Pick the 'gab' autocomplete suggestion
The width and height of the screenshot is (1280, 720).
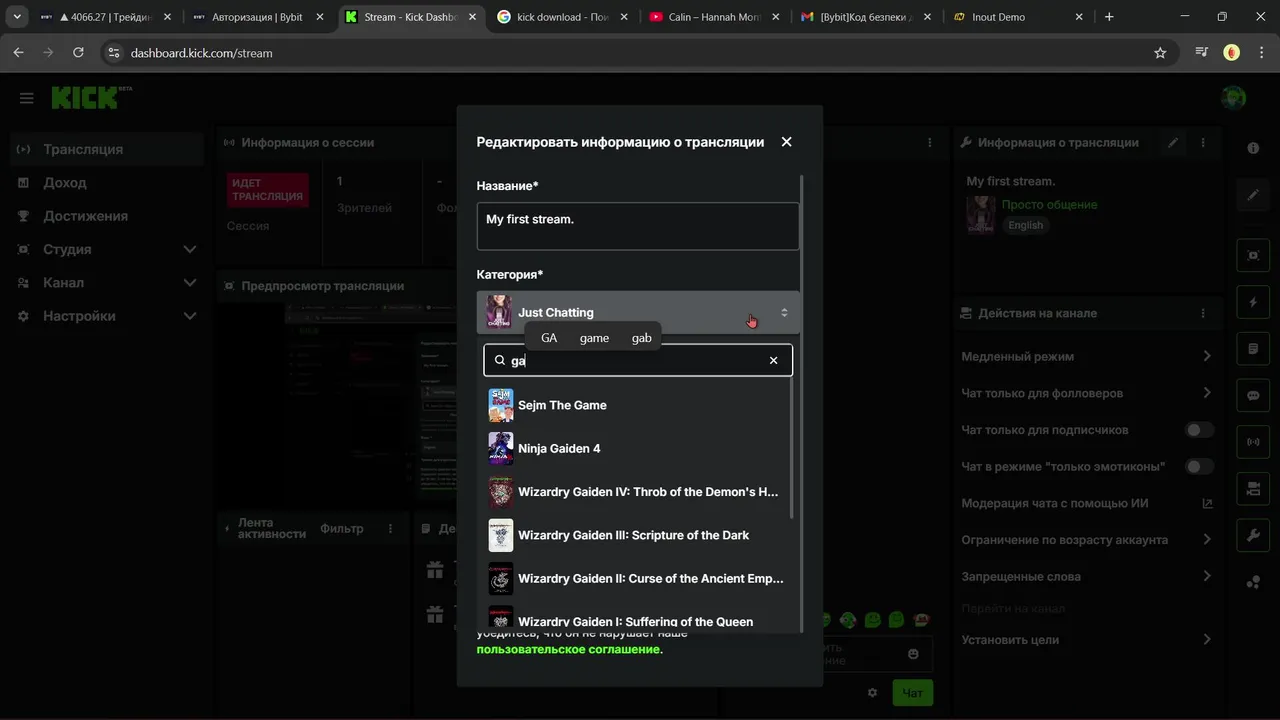pos(642,338)
